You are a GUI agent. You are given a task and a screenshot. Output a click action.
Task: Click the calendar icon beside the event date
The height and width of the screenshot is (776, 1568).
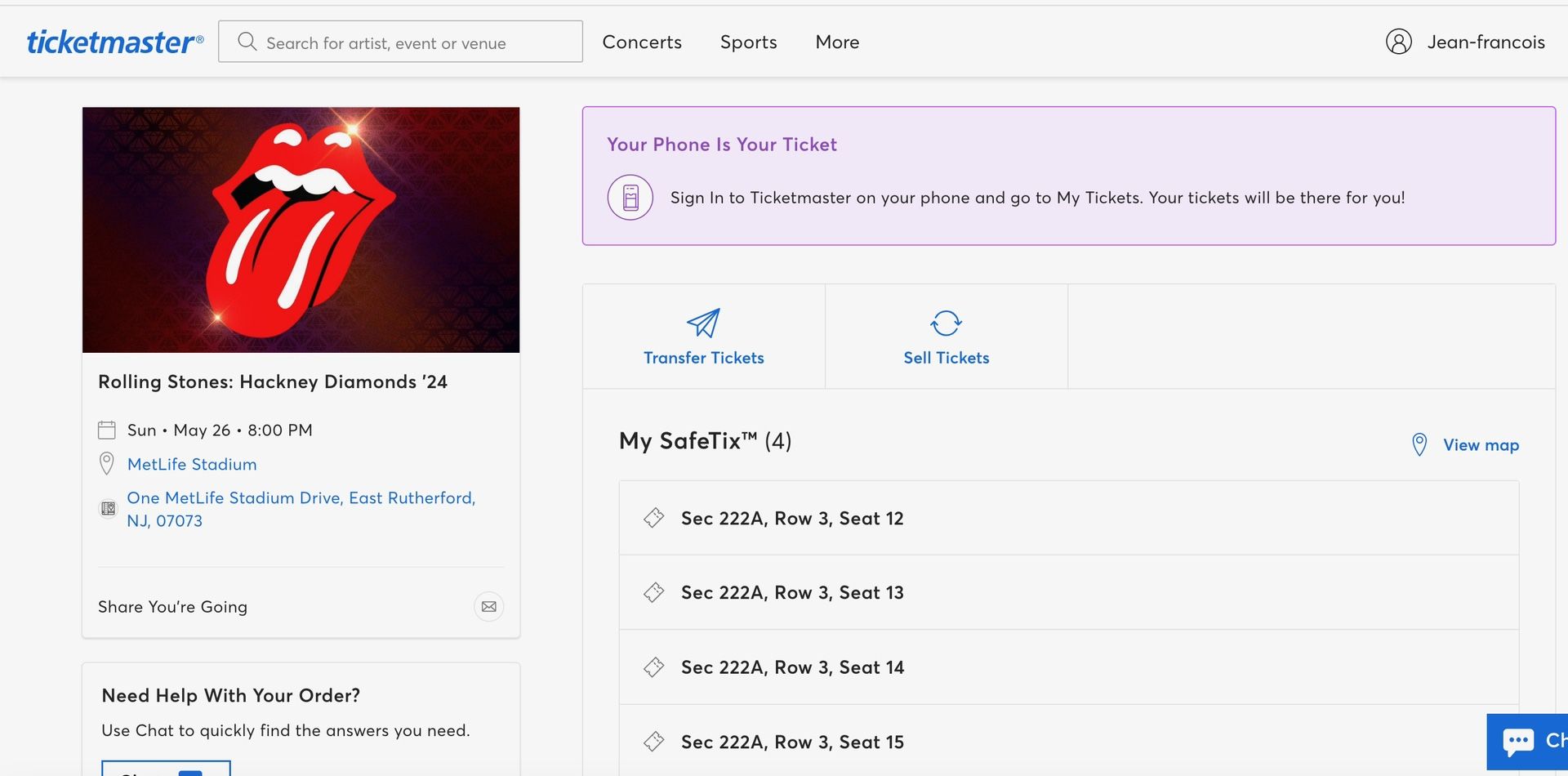pos(107,430)
